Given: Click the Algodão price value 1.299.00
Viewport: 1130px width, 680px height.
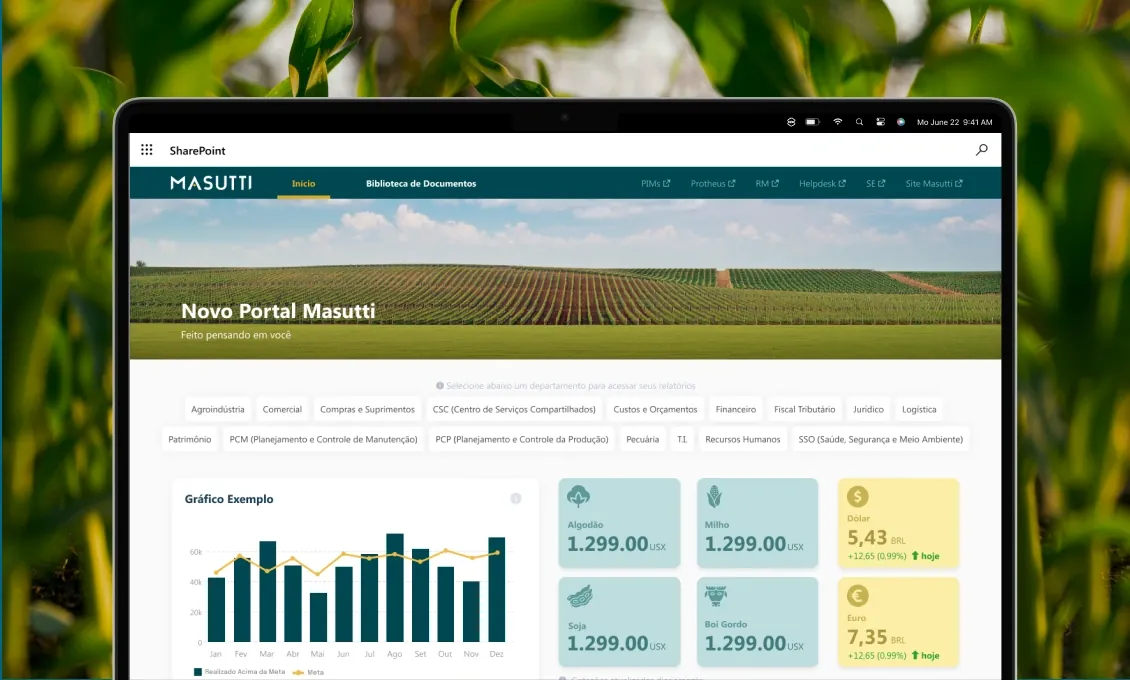Looking at the screenshot, I should tap(608, 544).
